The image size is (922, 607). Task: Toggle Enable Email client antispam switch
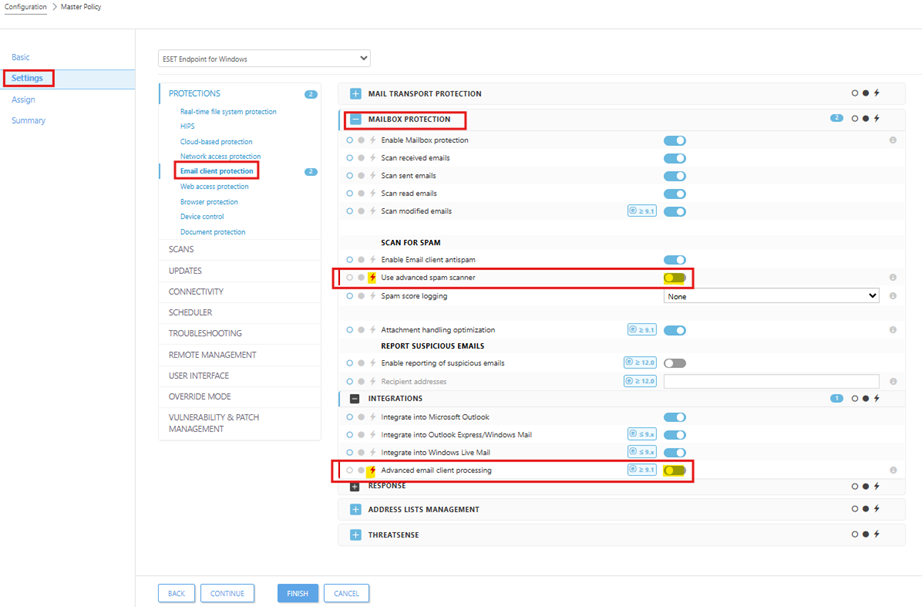(674, 260)
